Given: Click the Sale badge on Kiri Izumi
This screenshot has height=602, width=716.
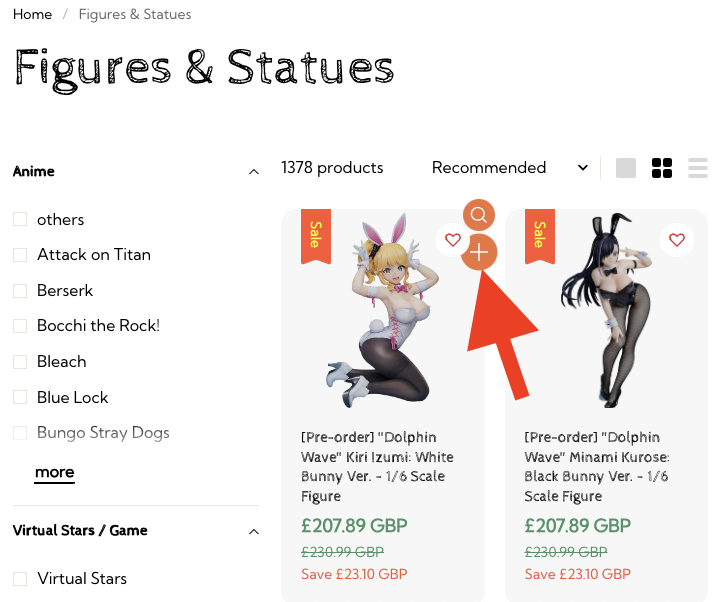Looking at the screenshot, I should pos(315,236).
